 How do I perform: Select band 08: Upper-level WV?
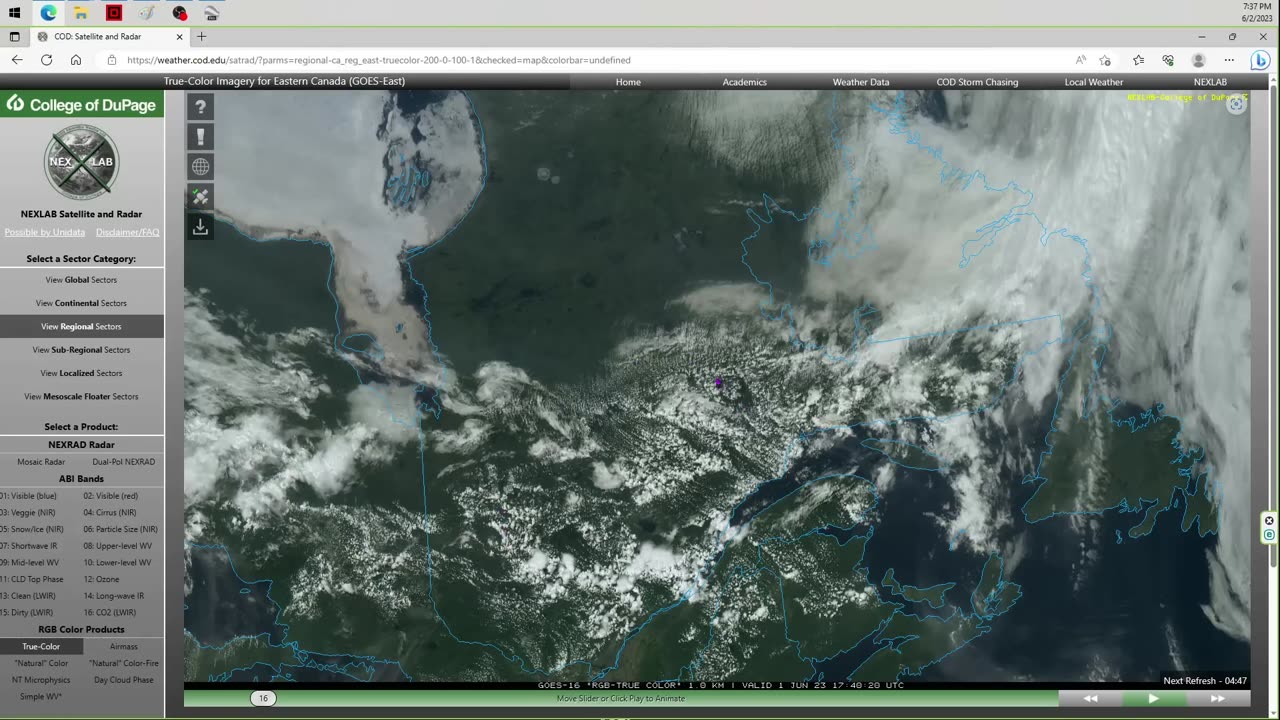coord(117,546)
